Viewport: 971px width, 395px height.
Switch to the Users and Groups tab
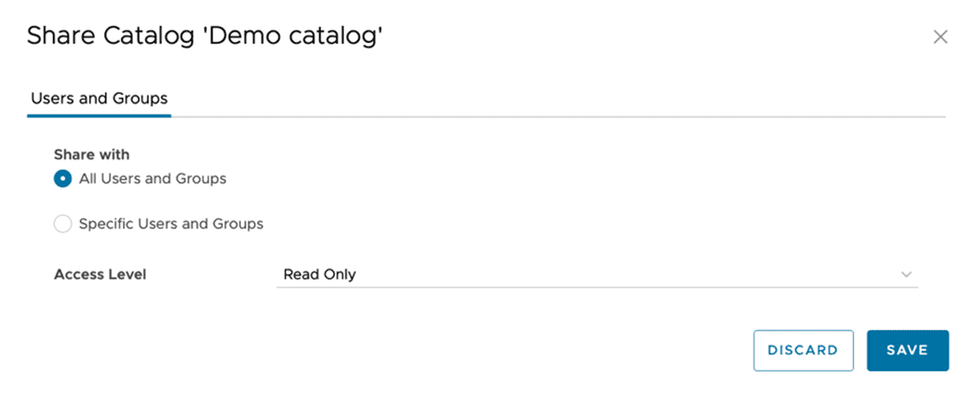tap(99, 98)
